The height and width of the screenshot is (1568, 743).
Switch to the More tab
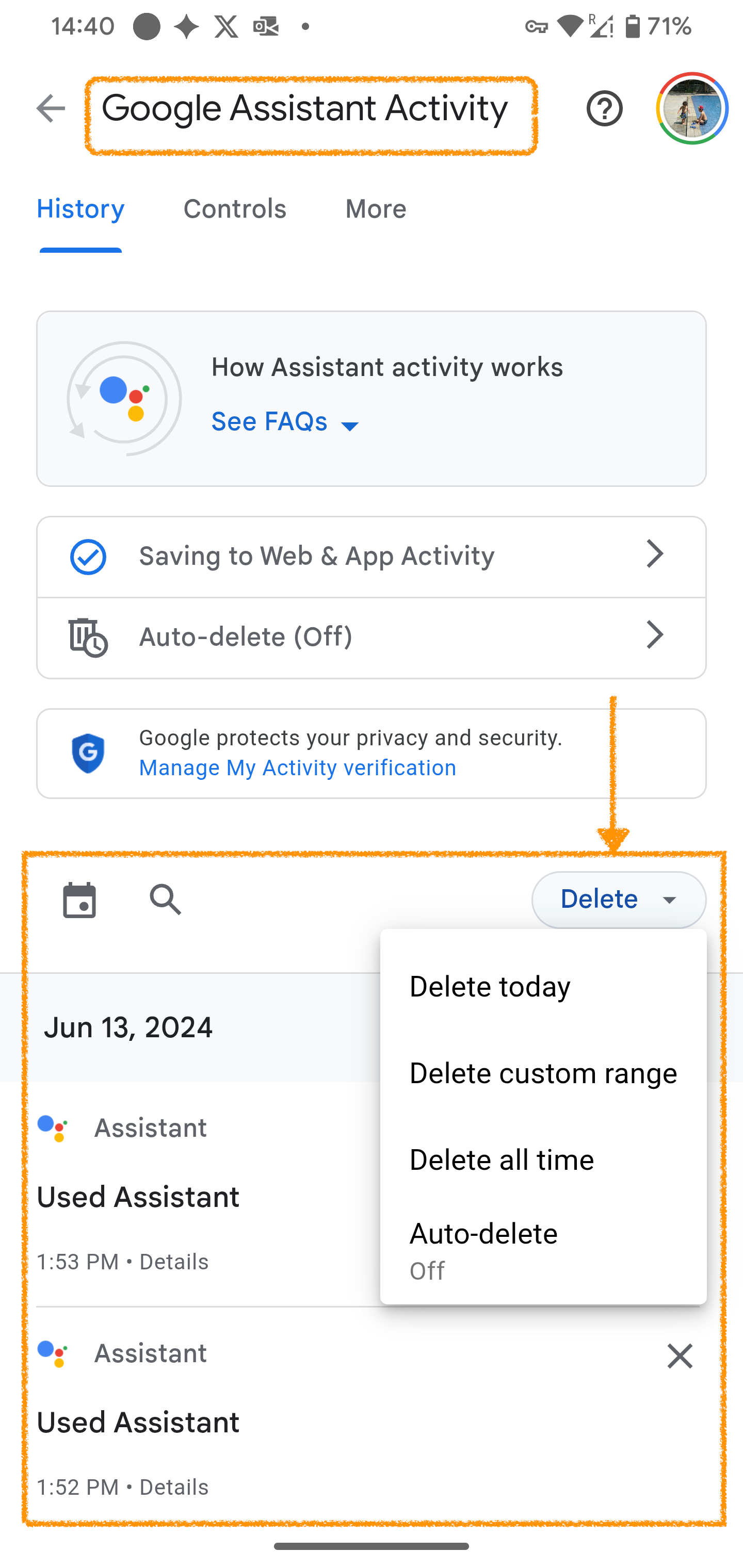[376, 209]
